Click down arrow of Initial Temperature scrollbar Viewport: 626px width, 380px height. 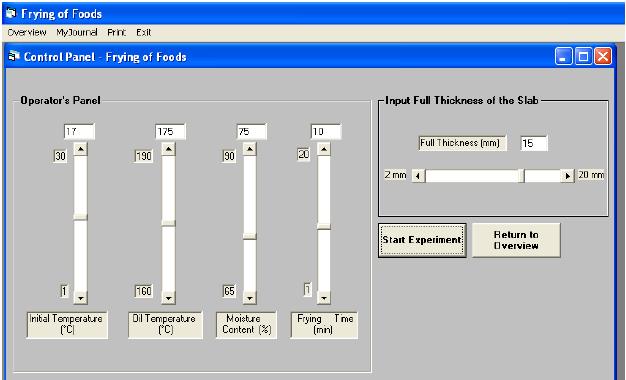[x=81, y=298]
